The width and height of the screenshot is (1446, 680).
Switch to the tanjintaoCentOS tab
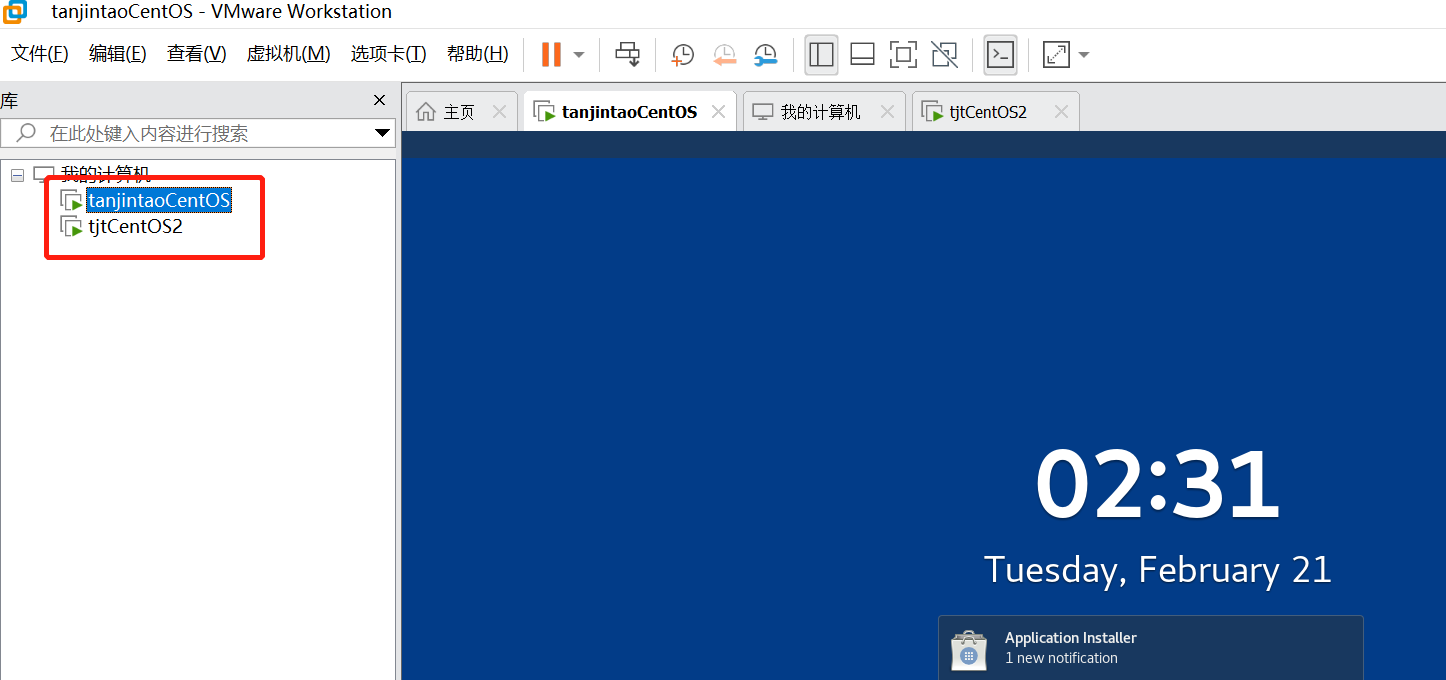coord(629,112)
